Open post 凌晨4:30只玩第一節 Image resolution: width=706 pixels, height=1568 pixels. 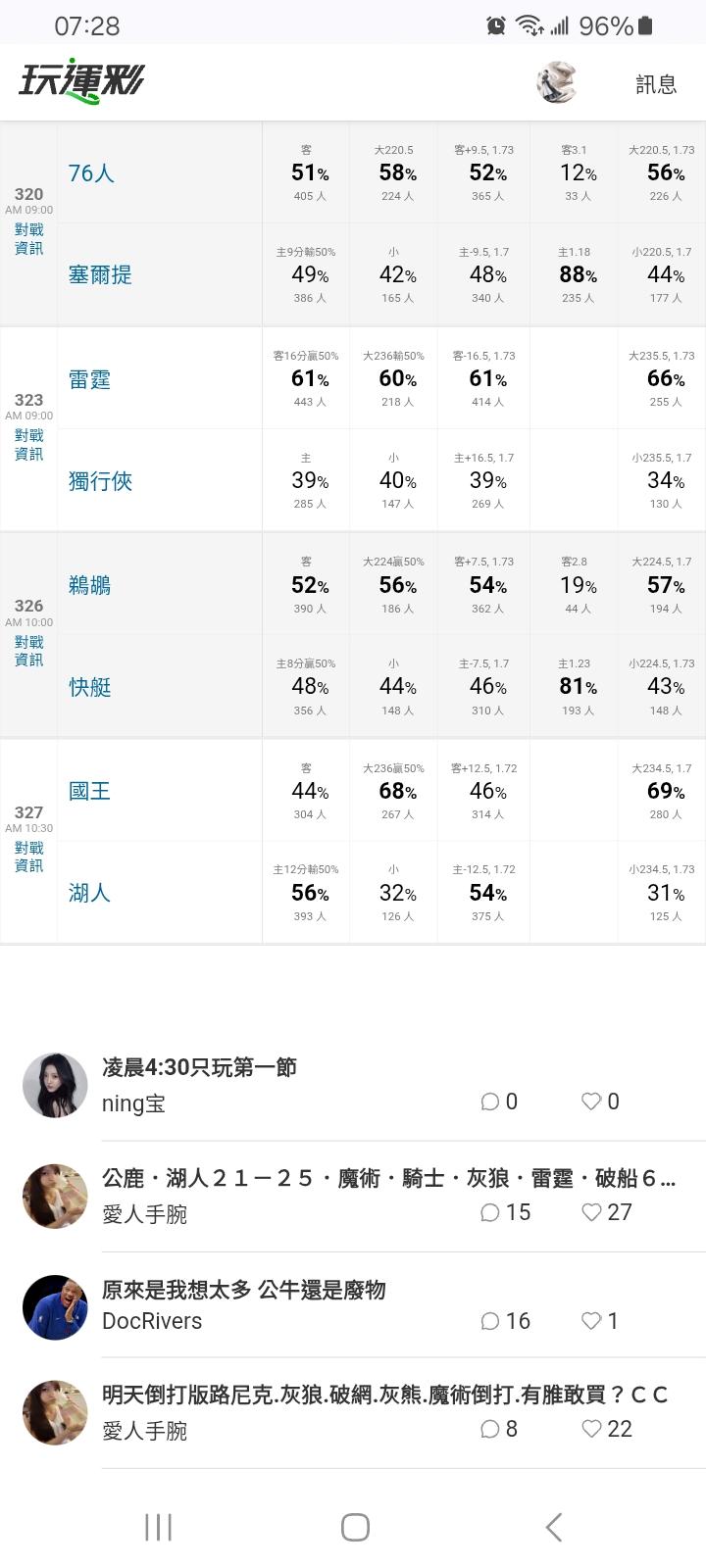click(x=199, y=1067)
